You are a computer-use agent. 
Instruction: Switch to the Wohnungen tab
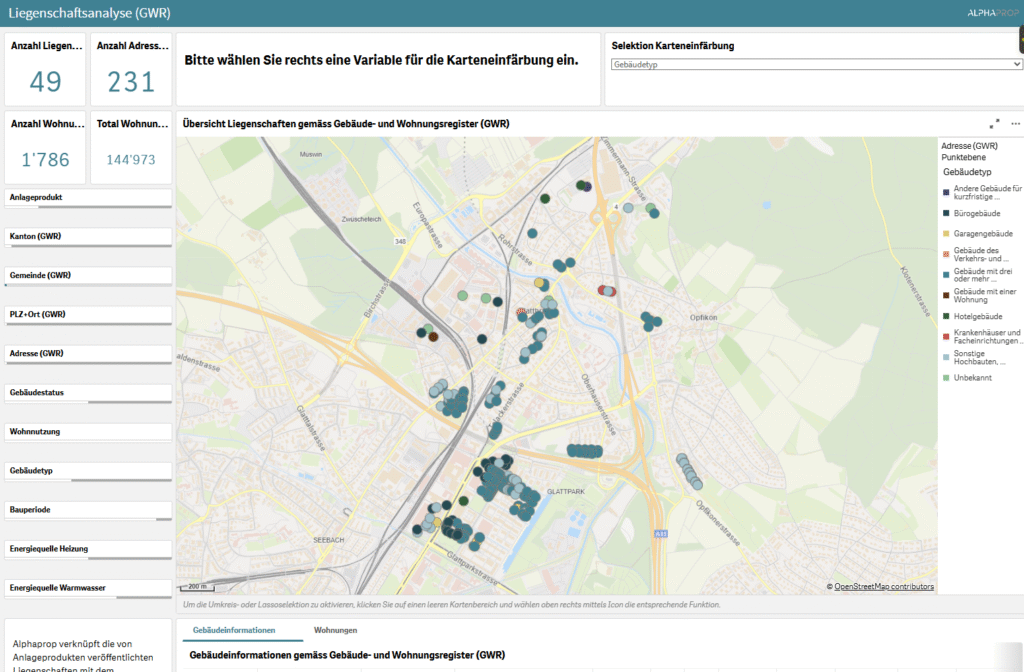click(336, 631)
